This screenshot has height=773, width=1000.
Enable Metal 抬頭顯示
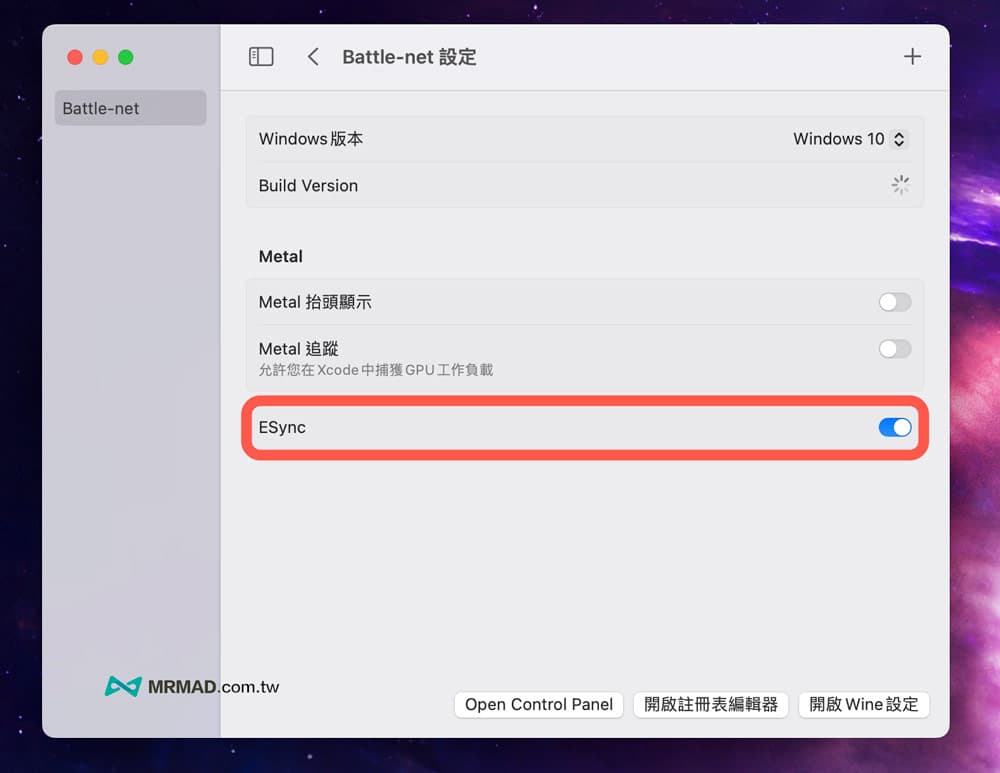[x=894, y=302]
